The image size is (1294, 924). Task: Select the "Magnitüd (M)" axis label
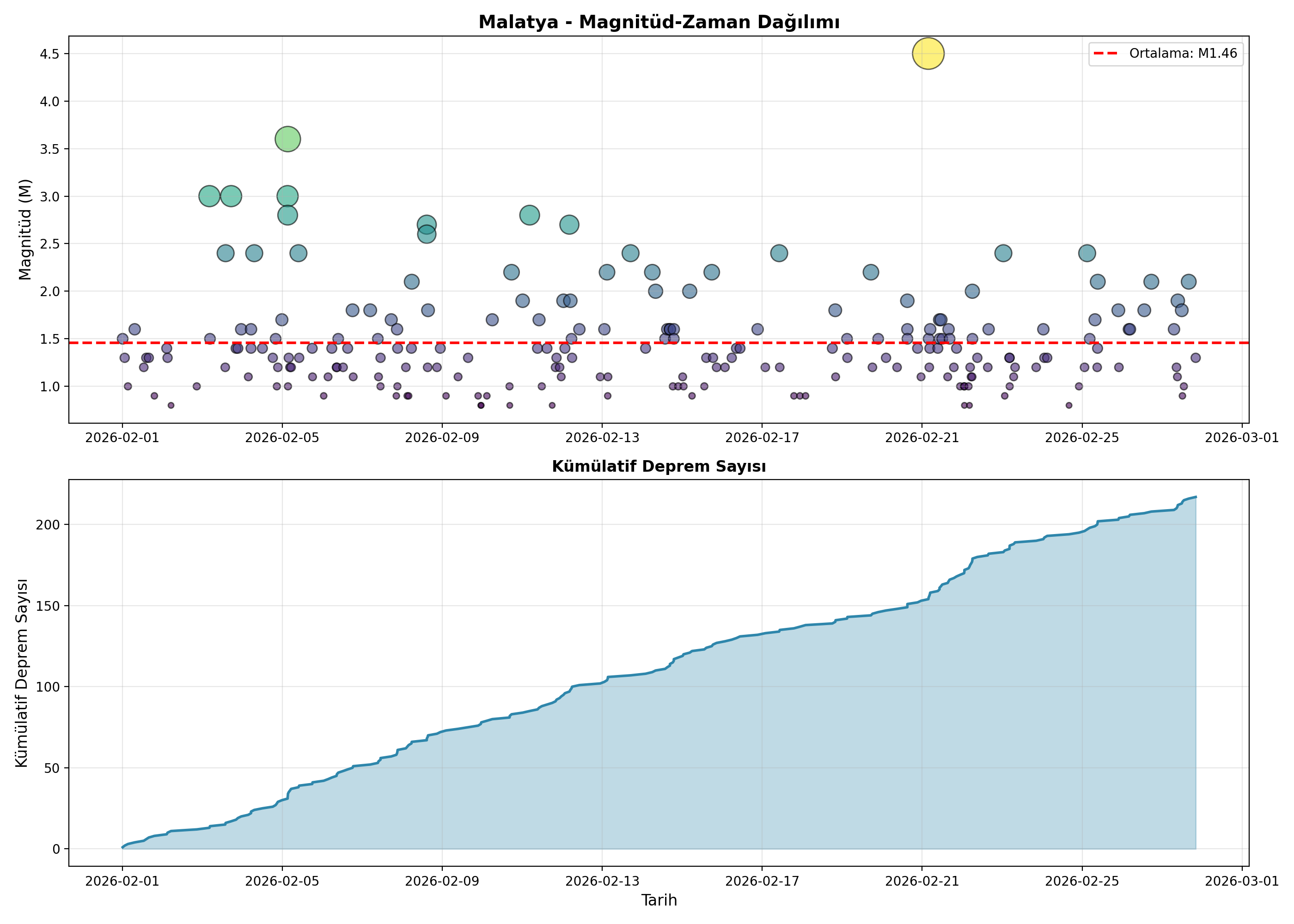point(25,229)
